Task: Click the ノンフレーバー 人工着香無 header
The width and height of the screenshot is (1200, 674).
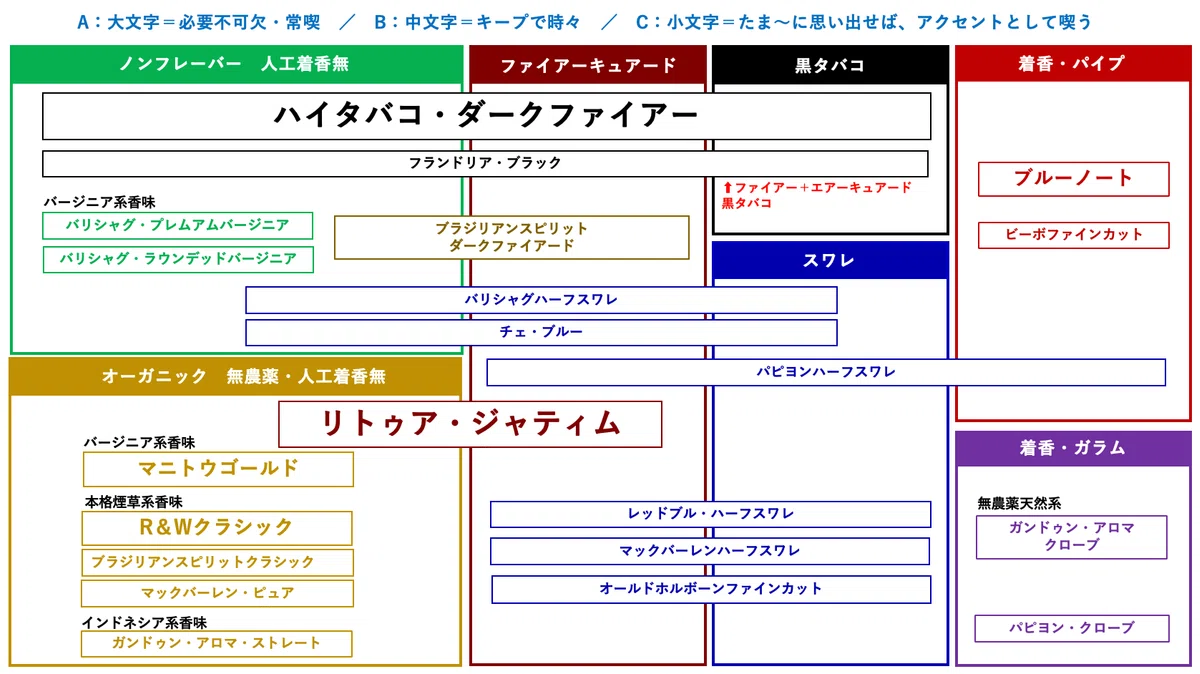Action: (x=236, y=64)
